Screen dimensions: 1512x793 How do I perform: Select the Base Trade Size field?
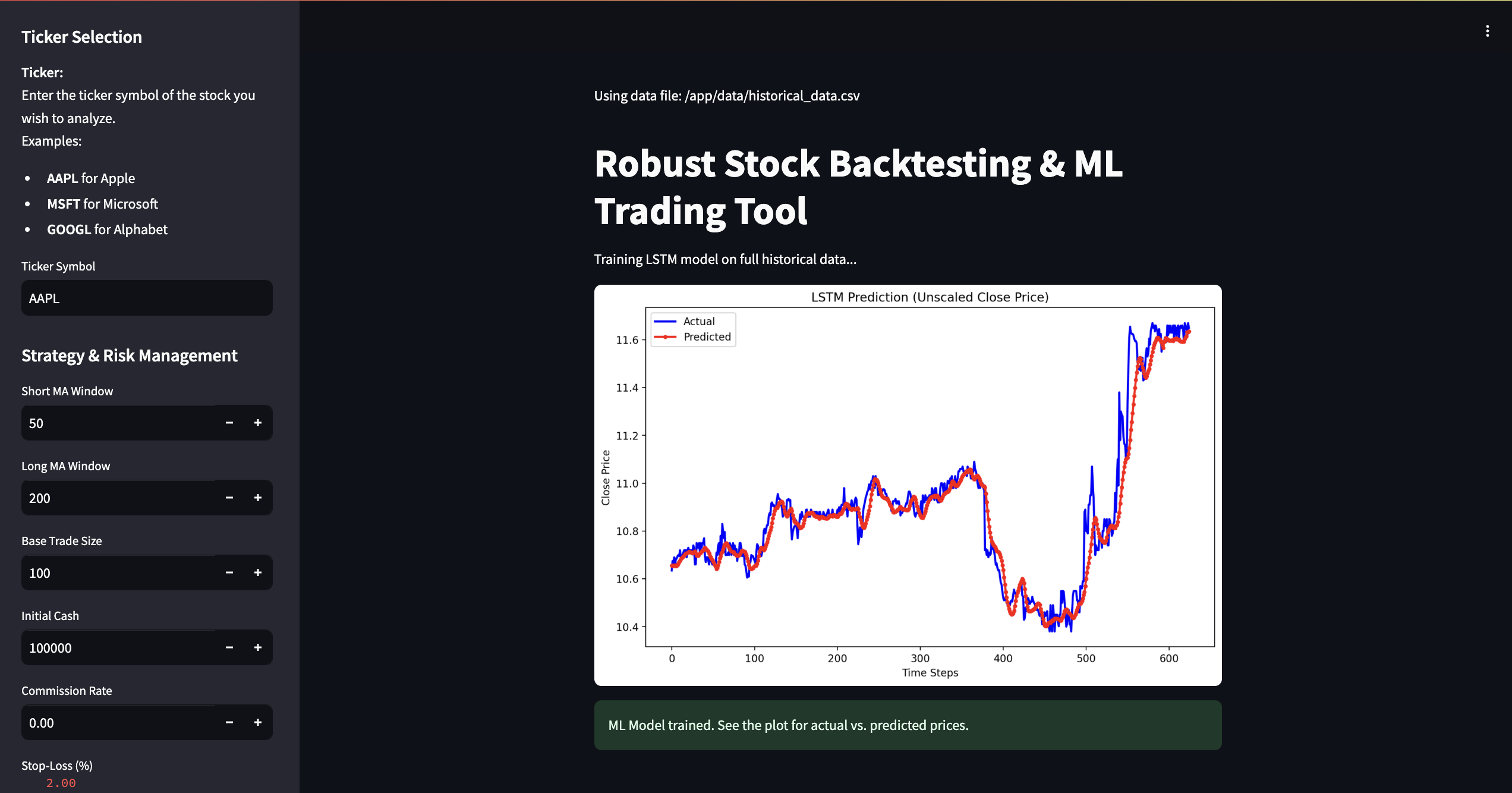(119, 573)
